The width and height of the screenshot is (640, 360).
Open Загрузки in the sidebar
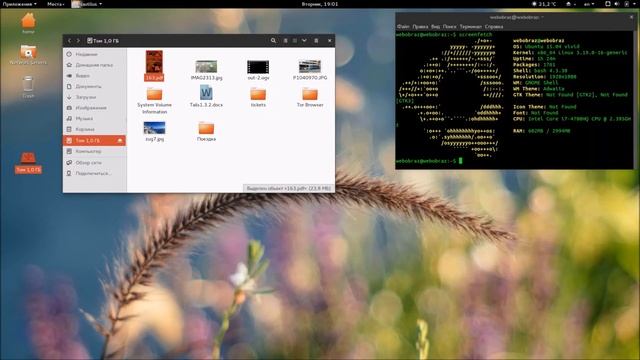[95, 97]
